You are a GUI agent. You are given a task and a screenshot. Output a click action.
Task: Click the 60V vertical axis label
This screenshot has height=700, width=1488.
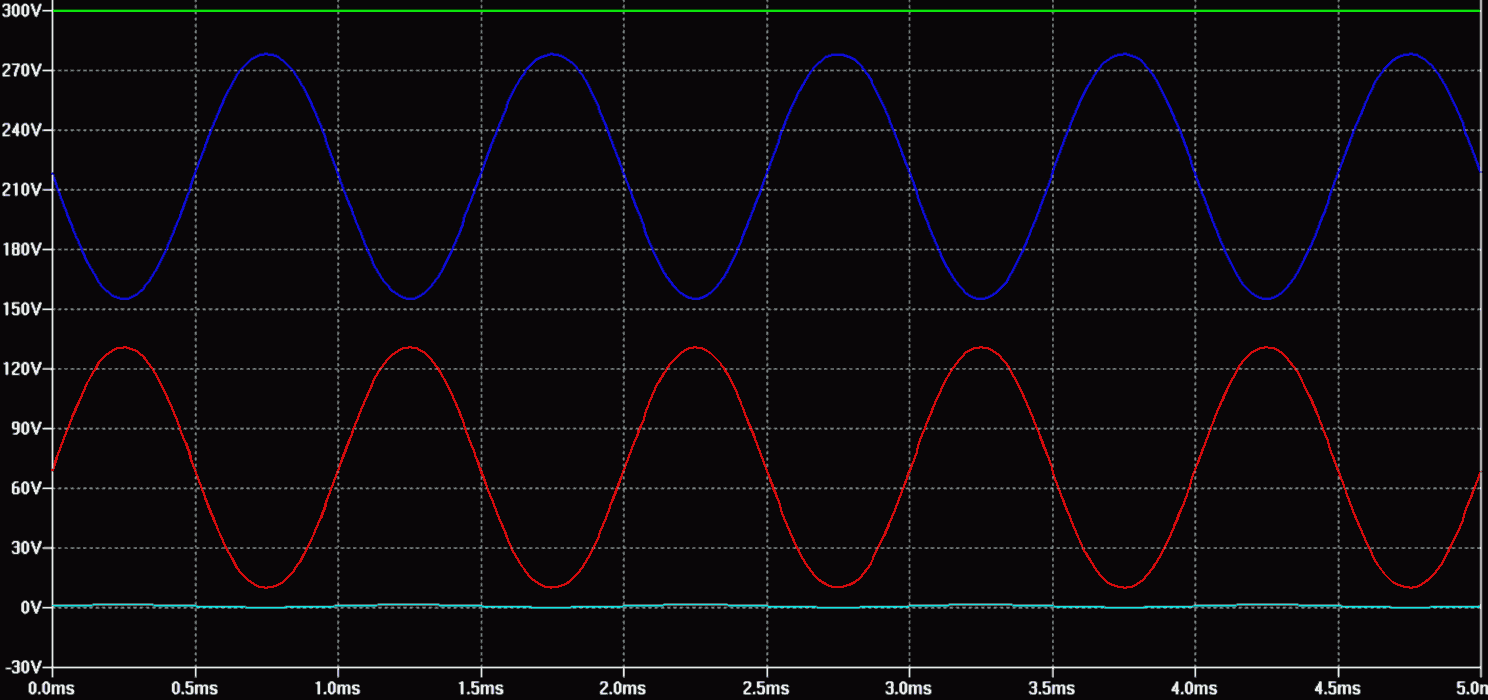point(24,488)
